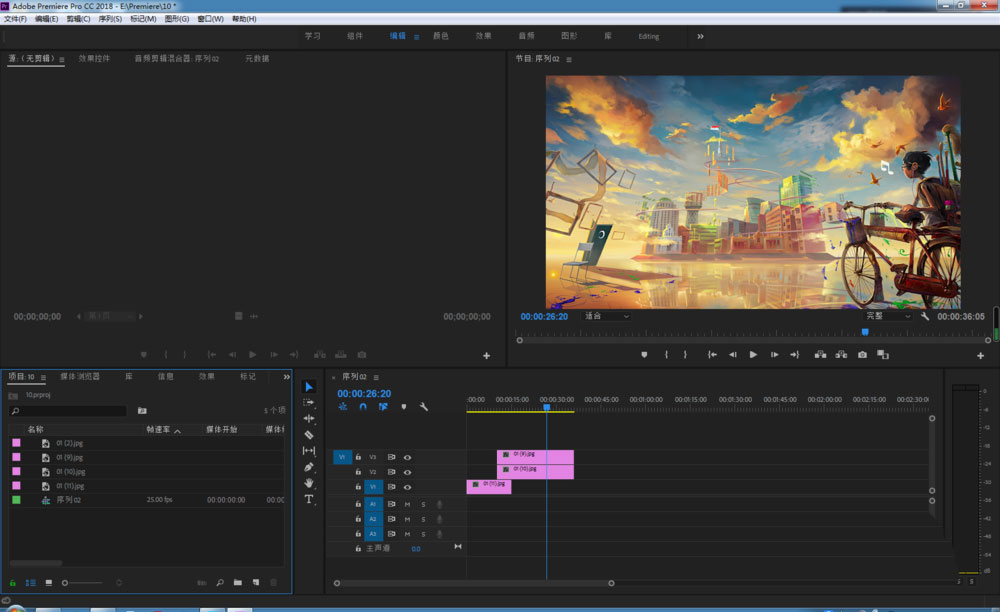Create new bin in Project panel

tap(238, 583)
